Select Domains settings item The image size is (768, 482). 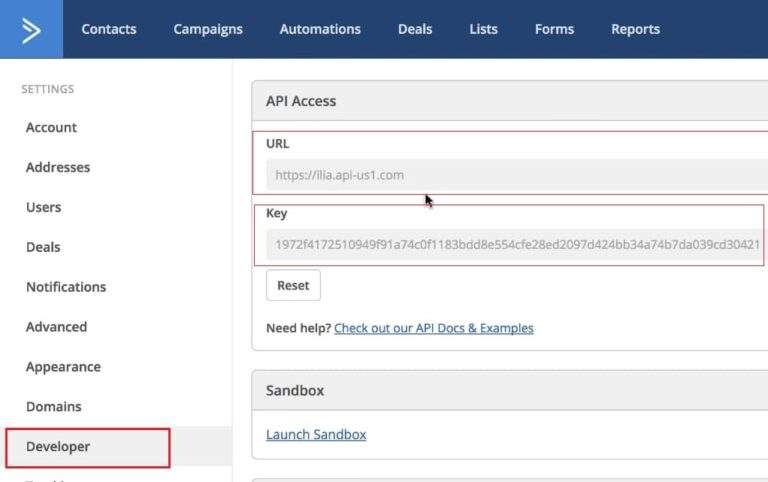point(54,407)
